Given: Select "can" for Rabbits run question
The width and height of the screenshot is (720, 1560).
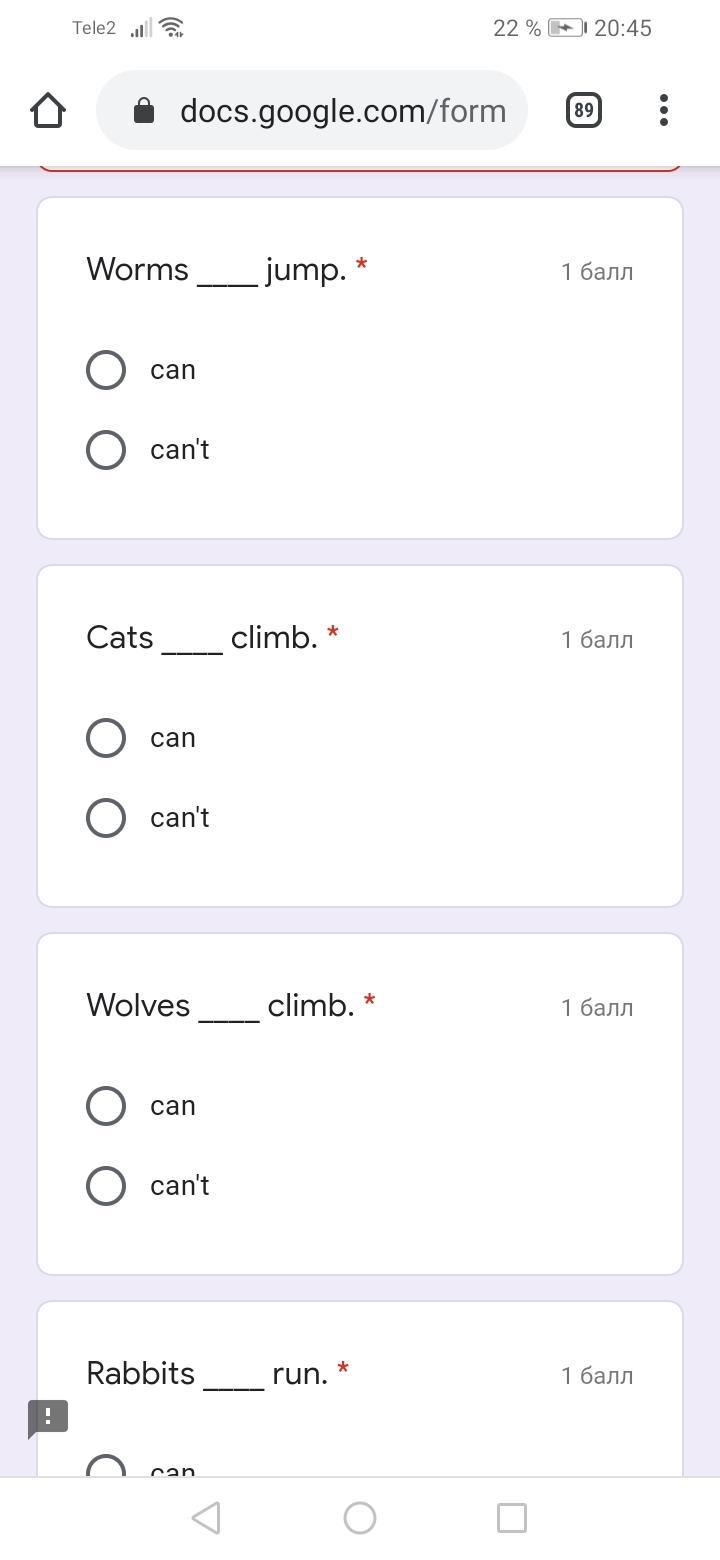Looking at the screenshot, I should [106, 1466].
